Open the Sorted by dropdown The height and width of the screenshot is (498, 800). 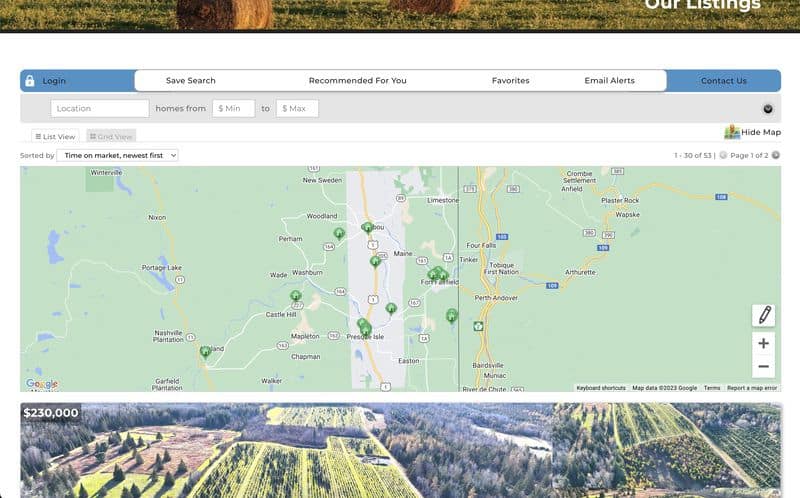click(117, 155)
